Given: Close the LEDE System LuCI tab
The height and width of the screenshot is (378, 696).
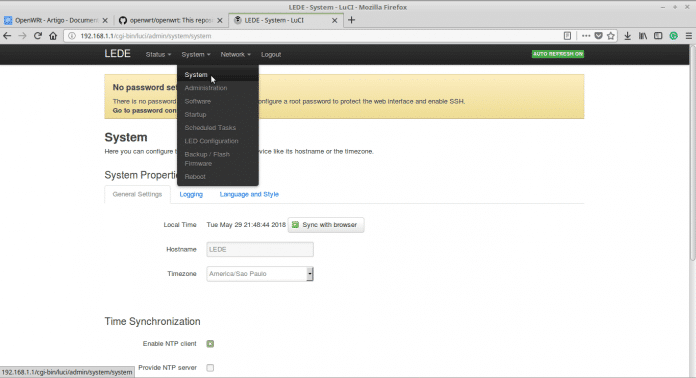Looking at the screenshot, I should pos(335,20).
